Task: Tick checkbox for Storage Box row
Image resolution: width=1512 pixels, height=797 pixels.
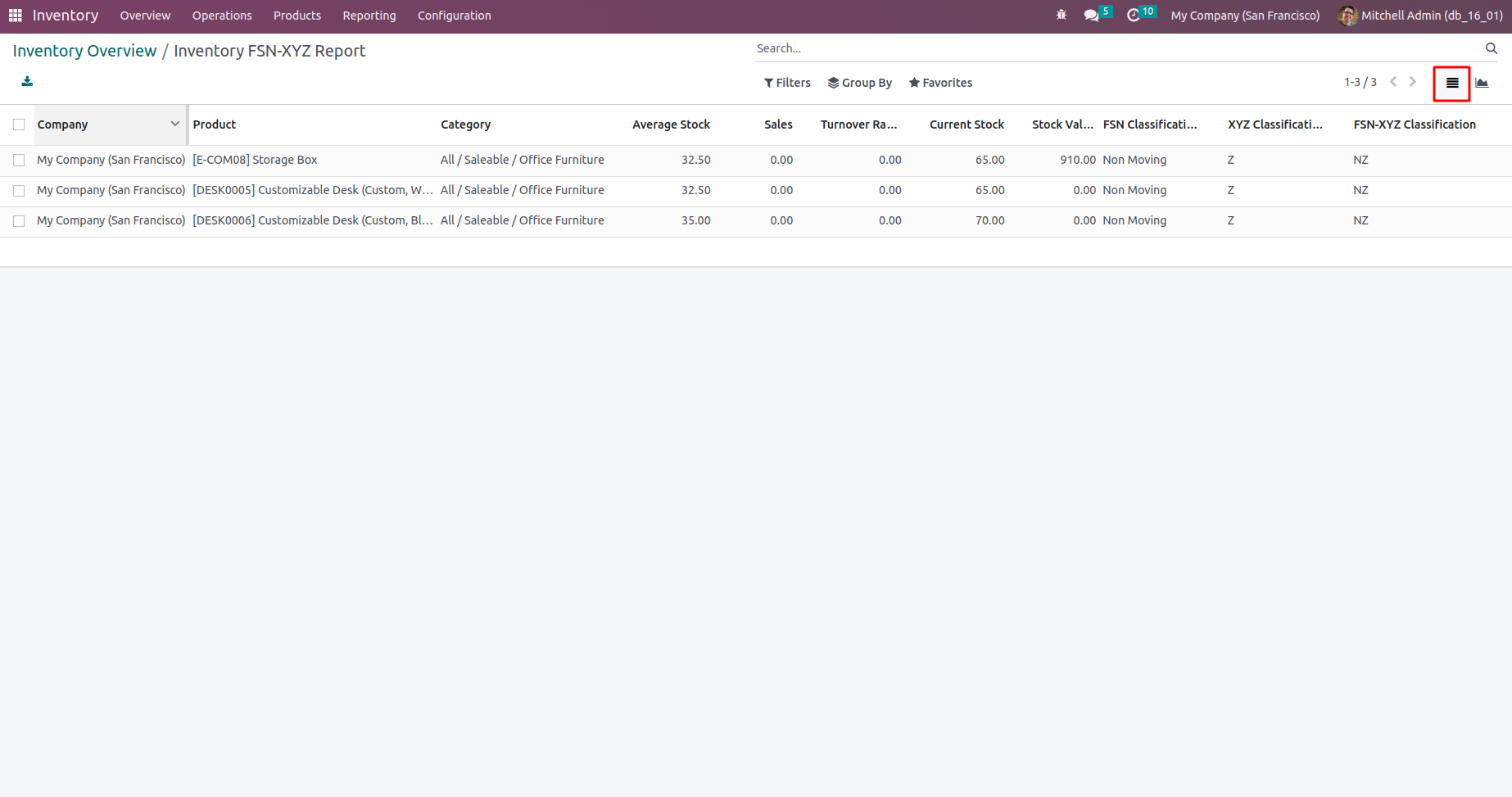Action: 19,161
